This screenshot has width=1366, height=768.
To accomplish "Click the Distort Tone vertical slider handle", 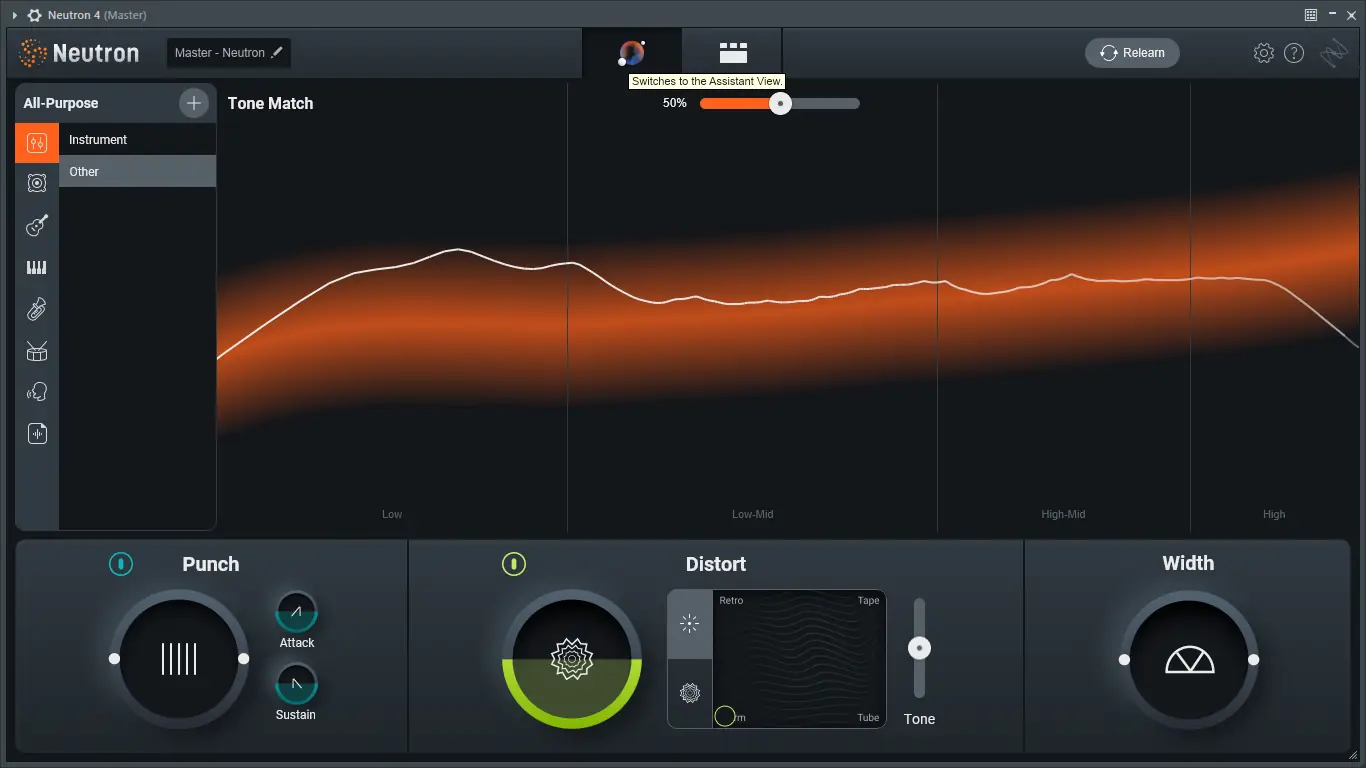I will 919,648.
